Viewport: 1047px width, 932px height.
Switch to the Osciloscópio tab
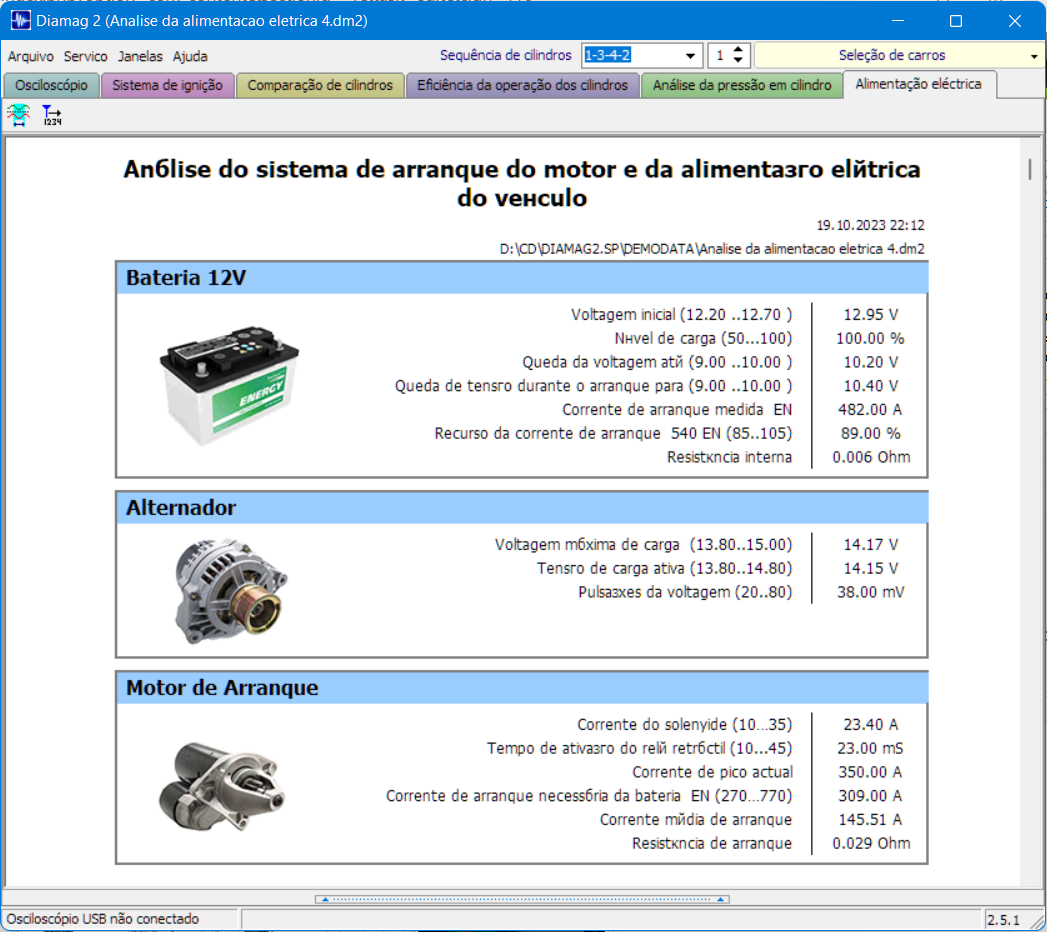click(x=51, y=85)
